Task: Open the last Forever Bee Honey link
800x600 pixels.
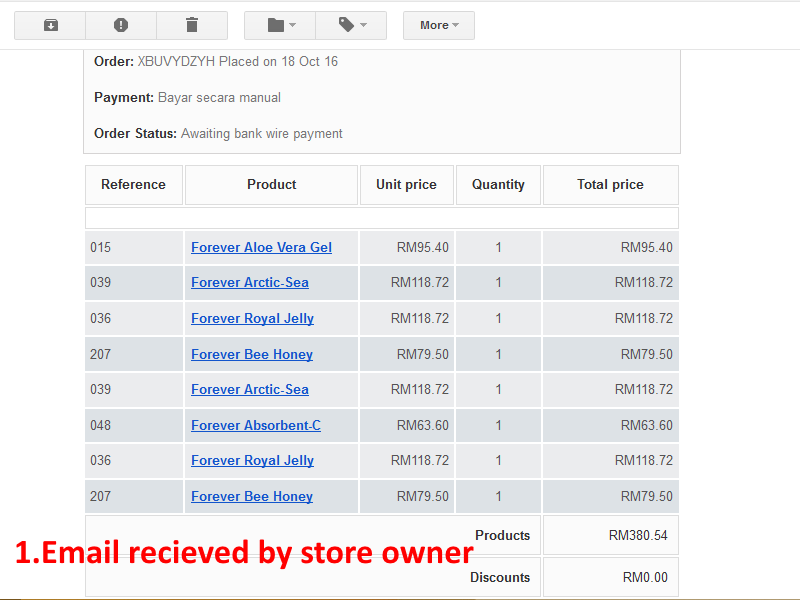Action: pos(252,496)
